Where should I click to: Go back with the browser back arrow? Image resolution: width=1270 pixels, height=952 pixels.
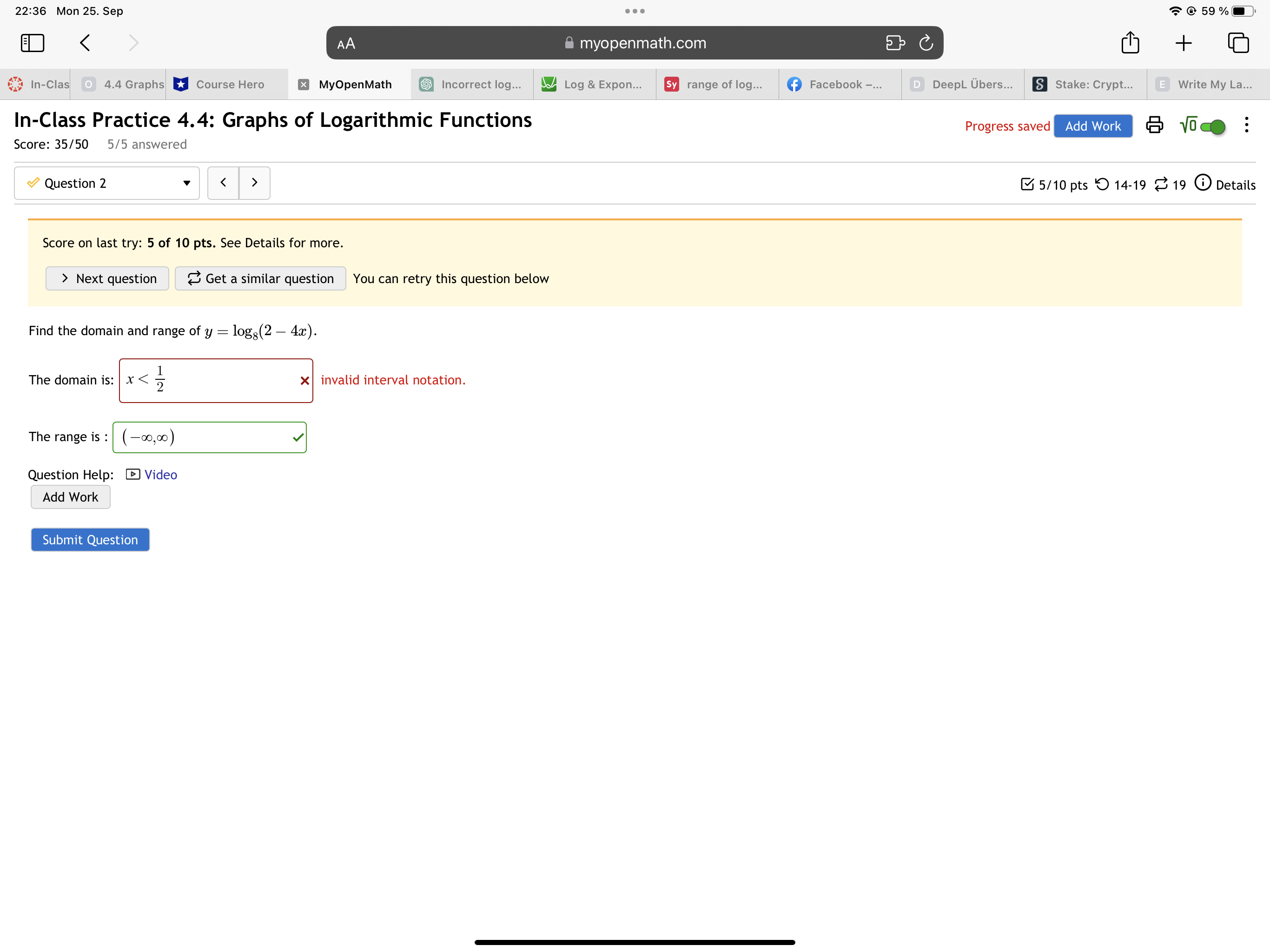click(x=85, y=43)
